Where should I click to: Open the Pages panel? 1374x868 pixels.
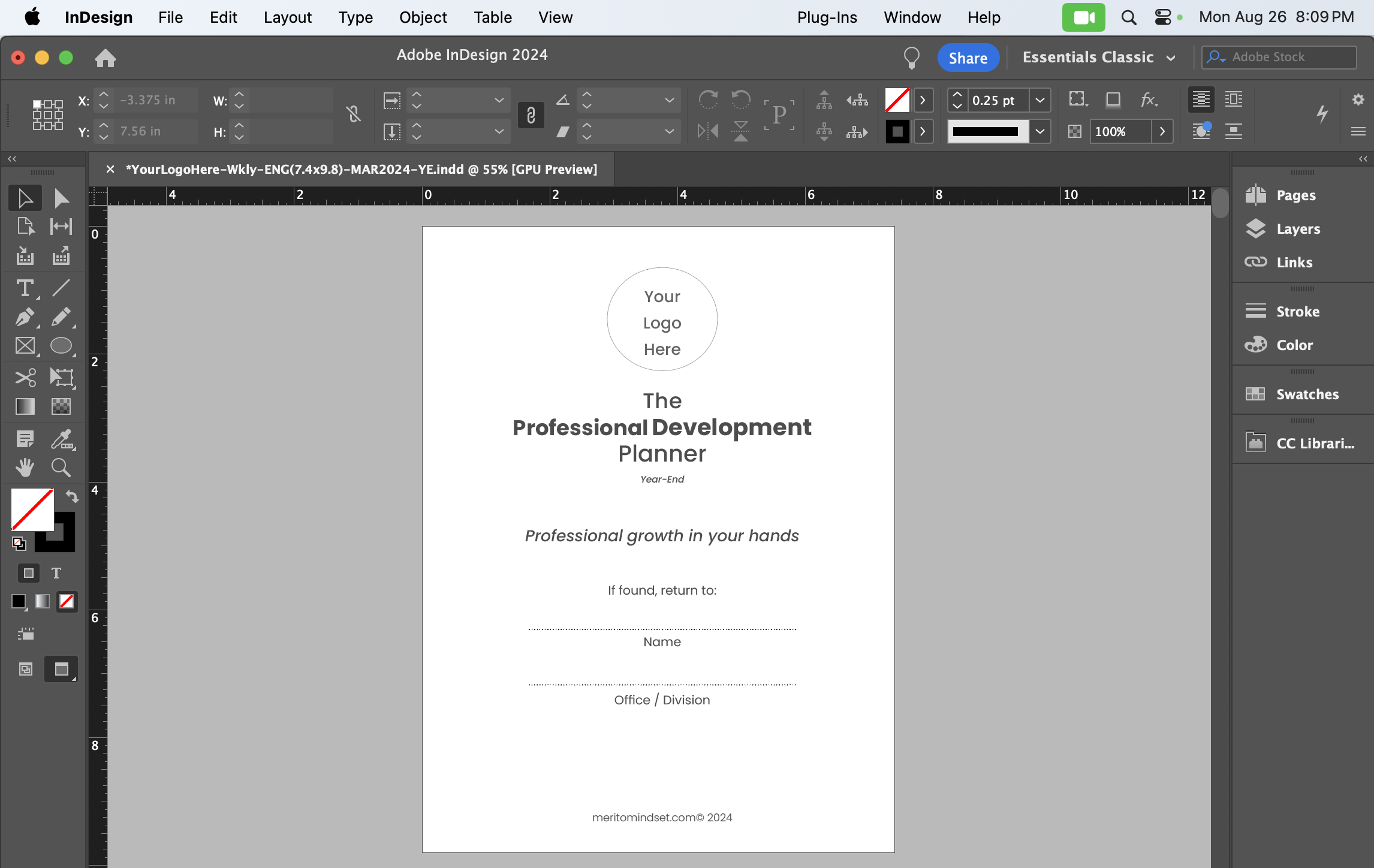[1295, 195]
